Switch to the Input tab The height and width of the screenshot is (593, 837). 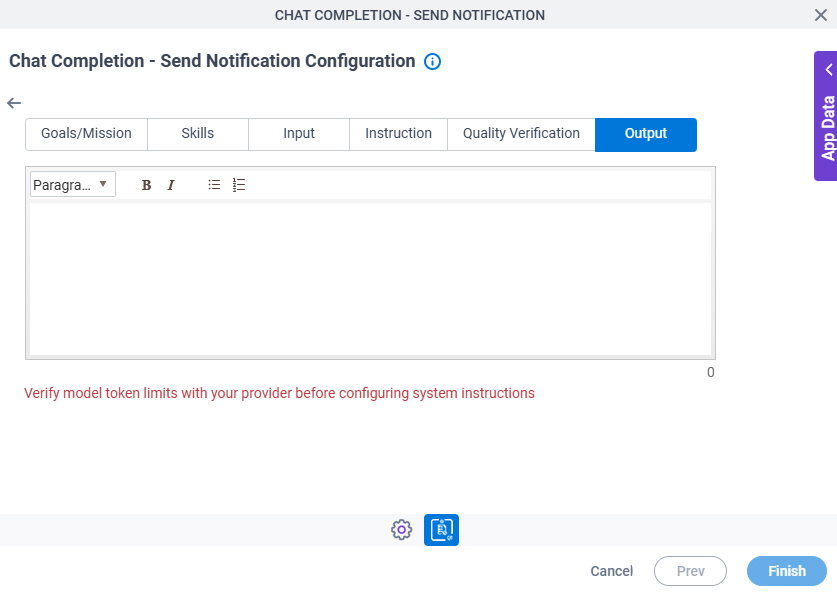(x=299, y=133)
